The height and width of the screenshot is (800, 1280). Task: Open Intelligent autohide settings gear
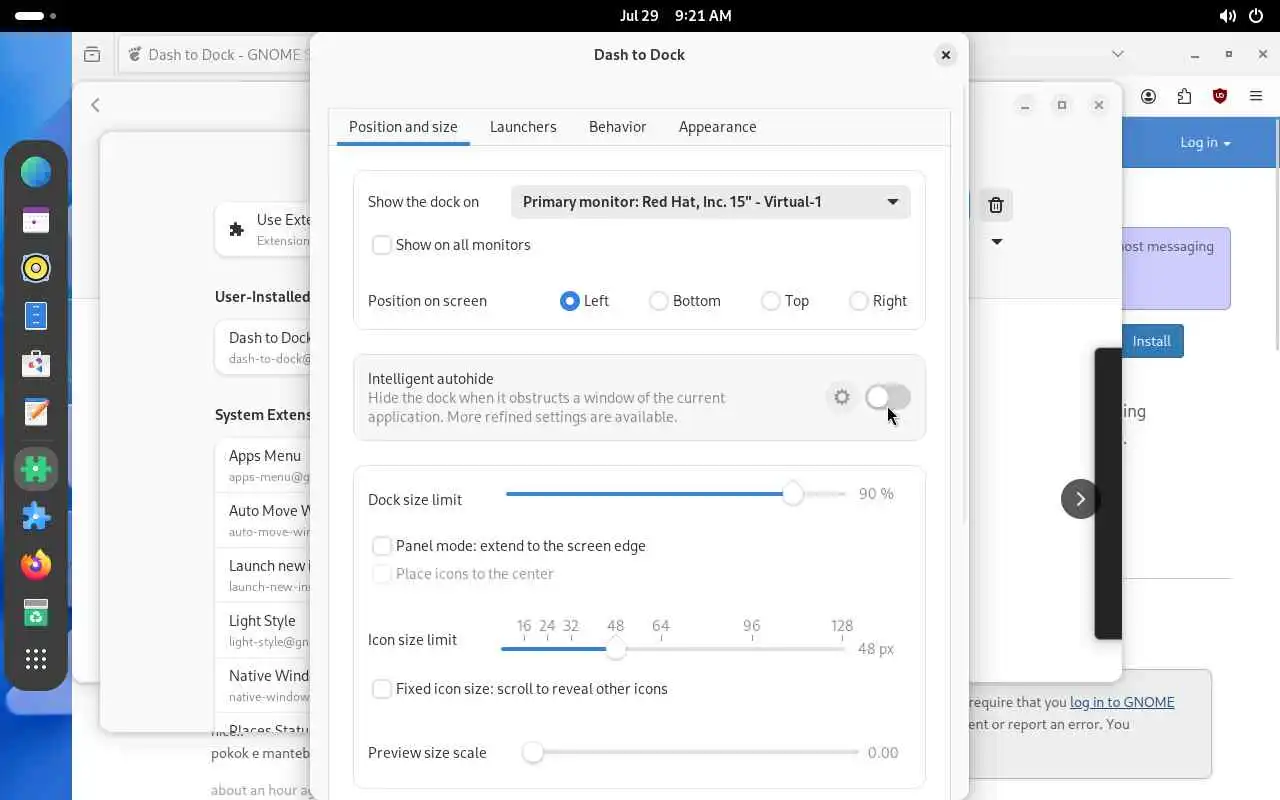point(842,397)
